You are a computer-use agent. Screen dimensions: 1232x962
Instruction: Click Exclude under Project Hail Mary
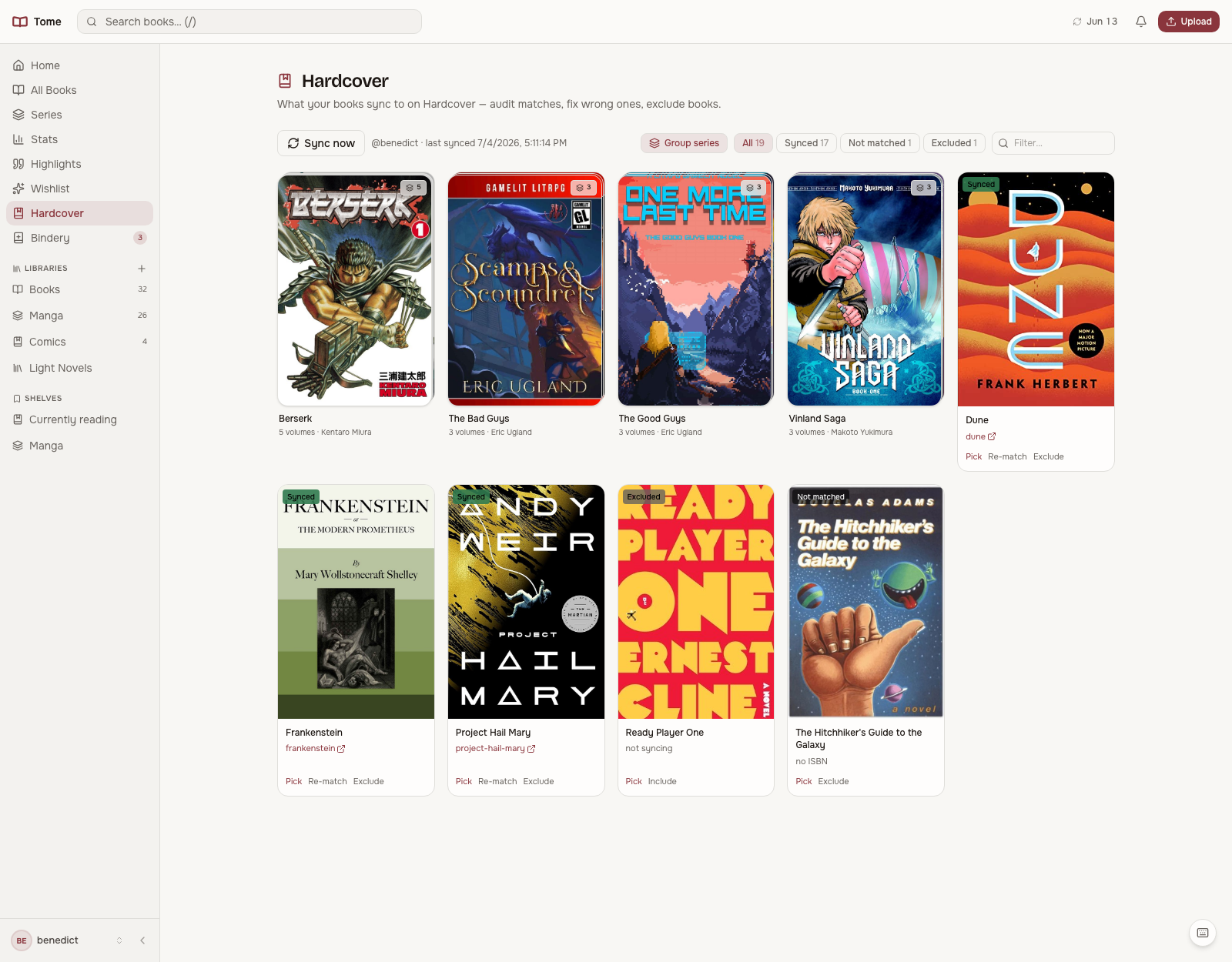point(538,781)
